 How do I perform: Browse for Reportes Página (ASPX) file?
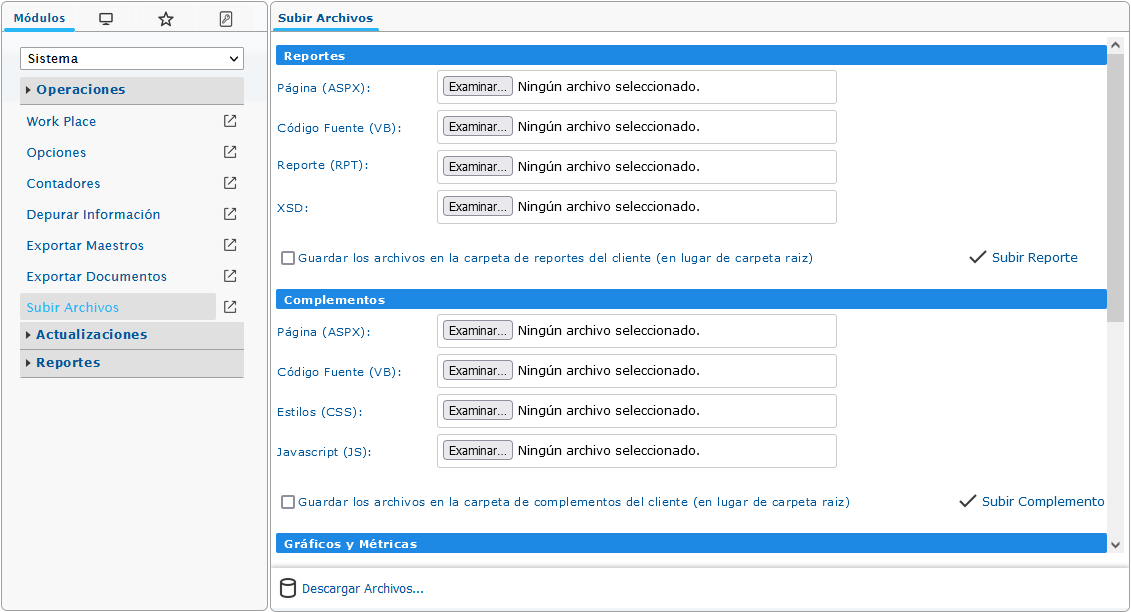pyautogui.click(x=478, y=87)
